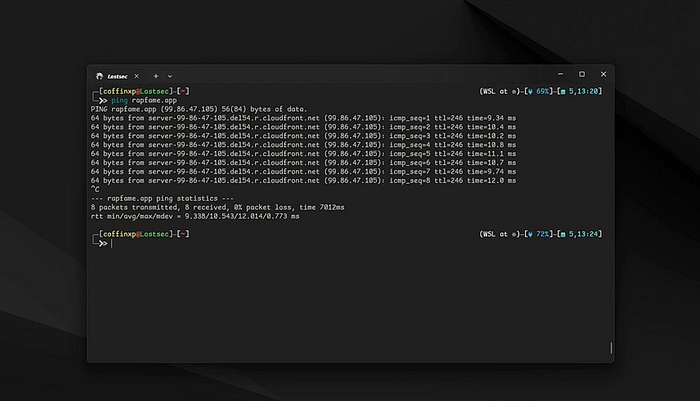700x401 pixels.
Task: Click the icmp_seq=5 ping reply line
Action: tap(303, 154)
